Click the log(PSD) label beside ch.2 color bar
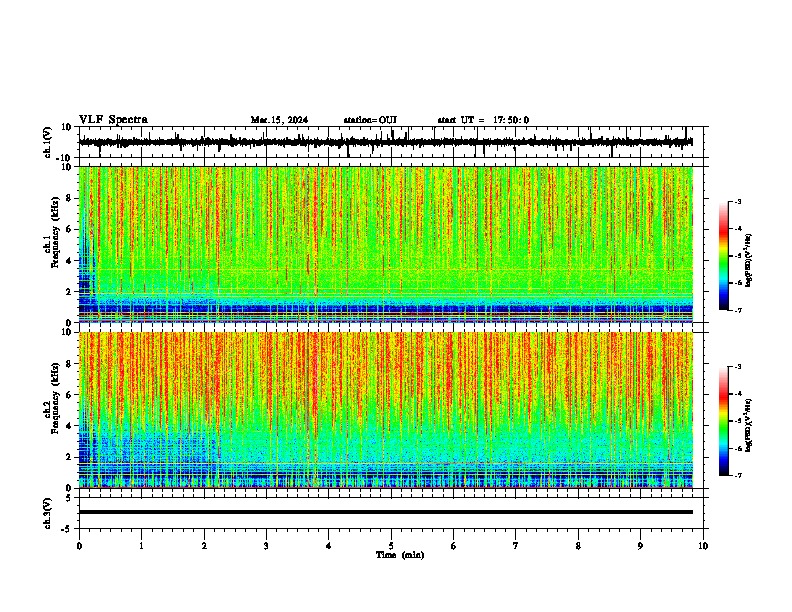The height and width of the screenshot is (612, 792). click(x=748, y=425)
